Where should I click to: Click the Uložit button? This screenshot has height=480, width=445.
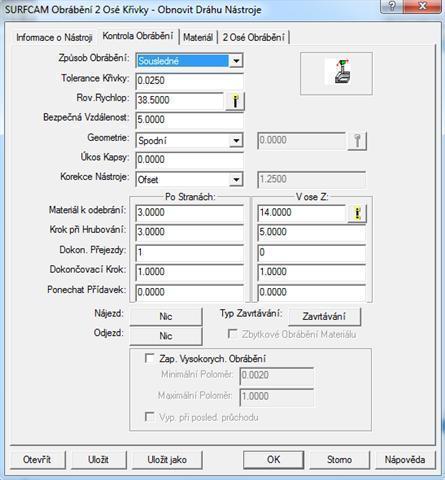pos(99,460)
